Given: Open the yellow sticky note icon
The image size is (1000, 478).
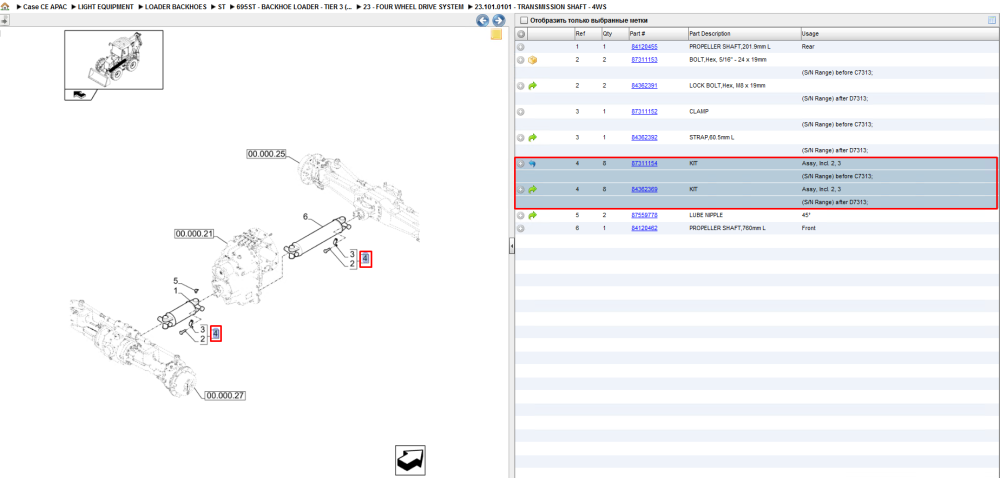Looking at the screenshot, I should [496, 35].
